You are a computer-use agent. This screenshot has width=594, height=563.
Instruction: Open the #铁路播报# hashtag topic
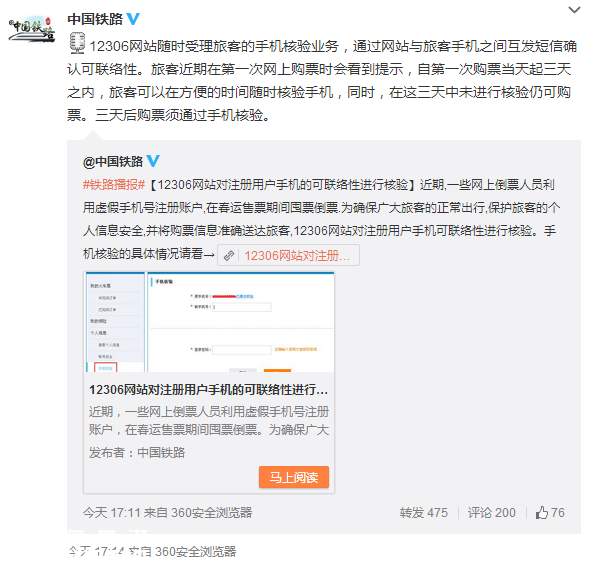coord(114,185)
